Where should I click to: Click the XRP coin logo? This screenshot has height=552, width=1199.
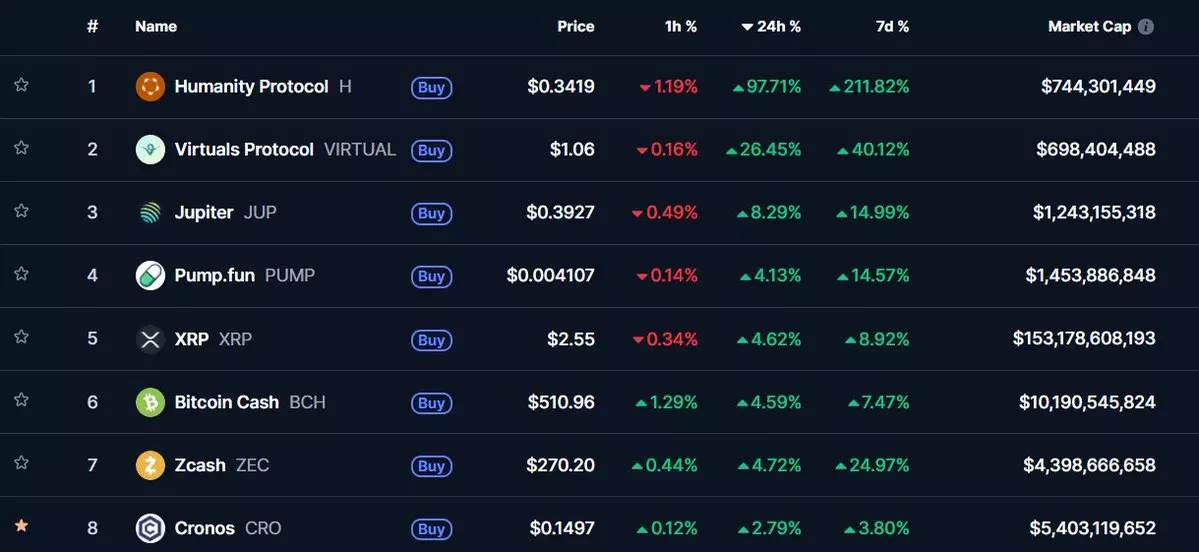(x=150, y=340)
